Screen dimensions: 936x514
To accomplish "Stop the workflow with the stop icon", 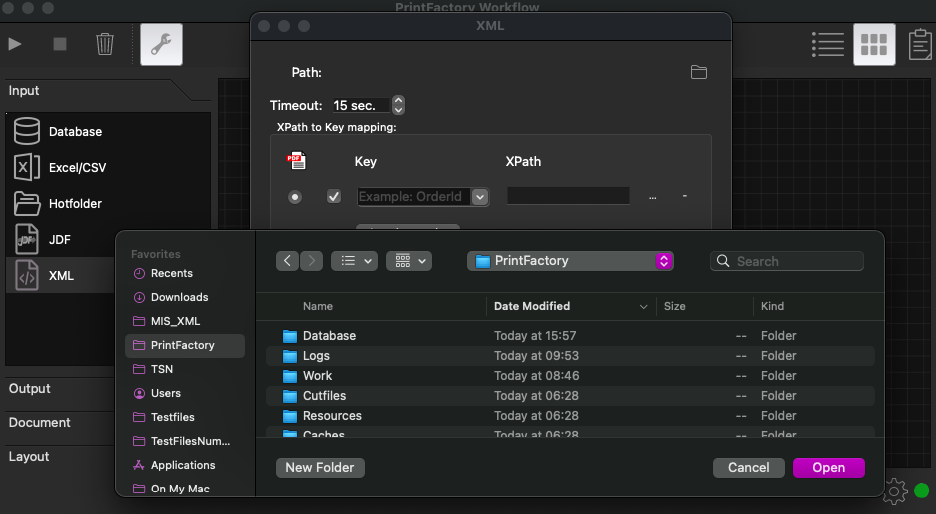I will click(x=60, y=44).
